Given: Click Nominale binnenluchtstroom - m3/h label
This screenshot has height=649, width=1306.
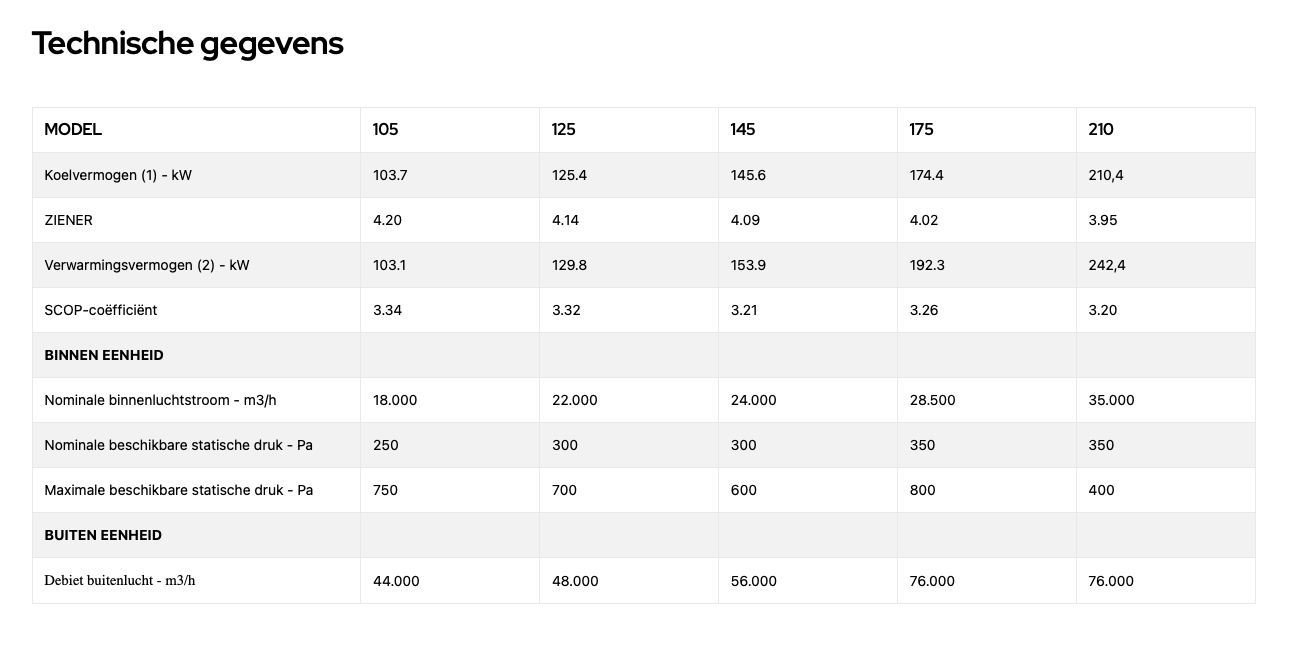Looking at the screenshot, I should click(160, 400).
